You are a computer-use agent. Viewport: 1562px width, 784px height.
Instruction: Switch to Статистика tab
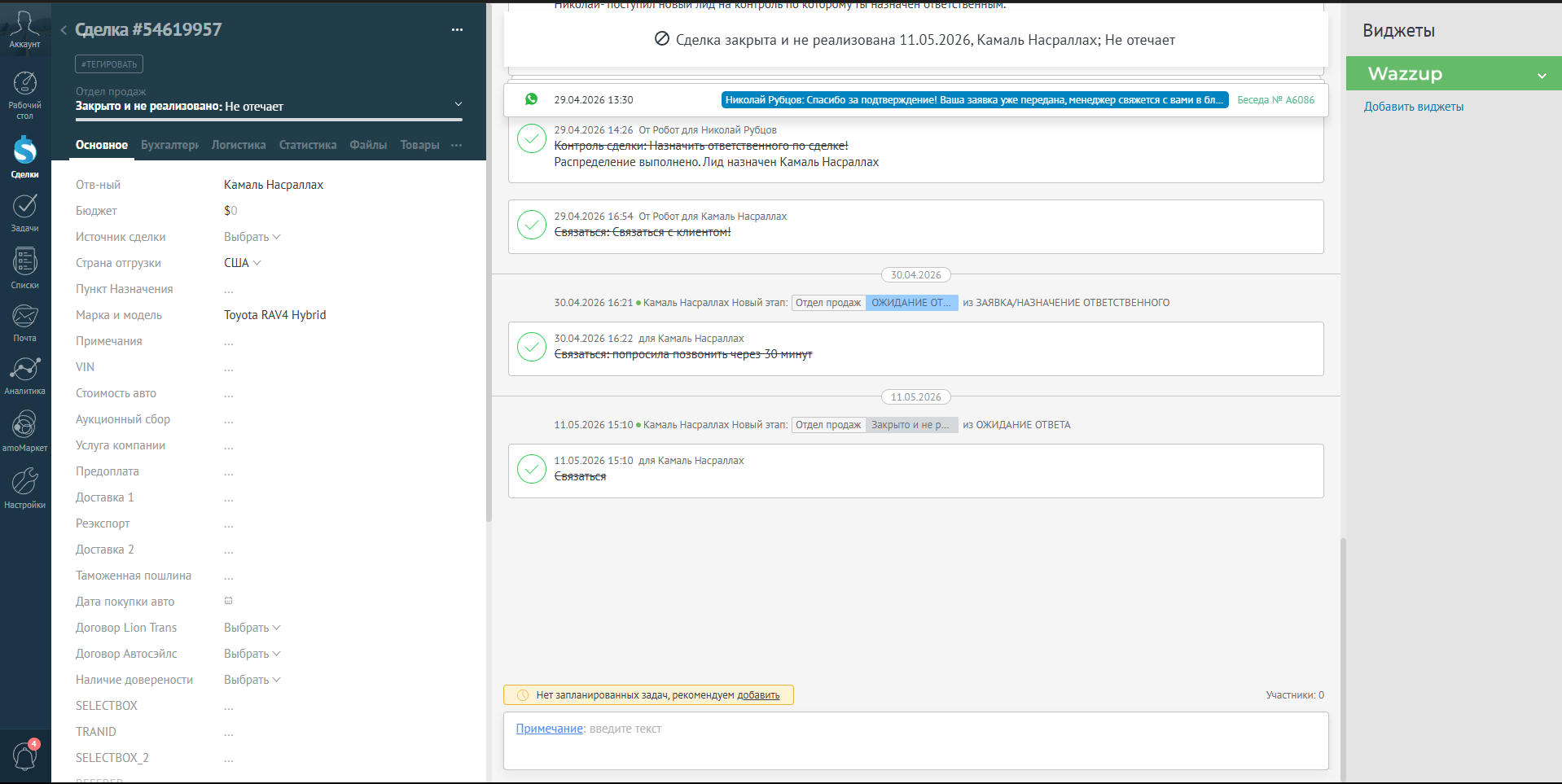(x=308, y=145)
